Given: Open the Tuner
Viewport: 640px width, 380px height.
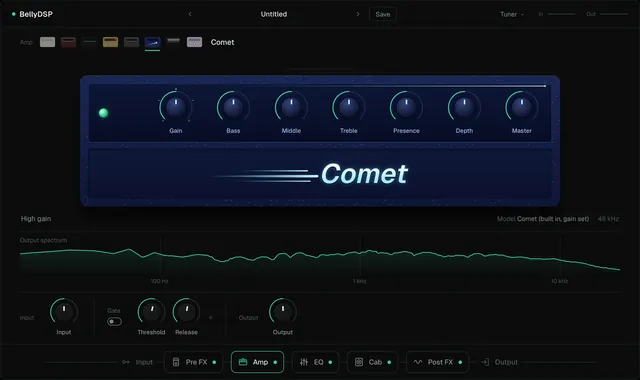Looking at the screenshot, I should point(512,14).
